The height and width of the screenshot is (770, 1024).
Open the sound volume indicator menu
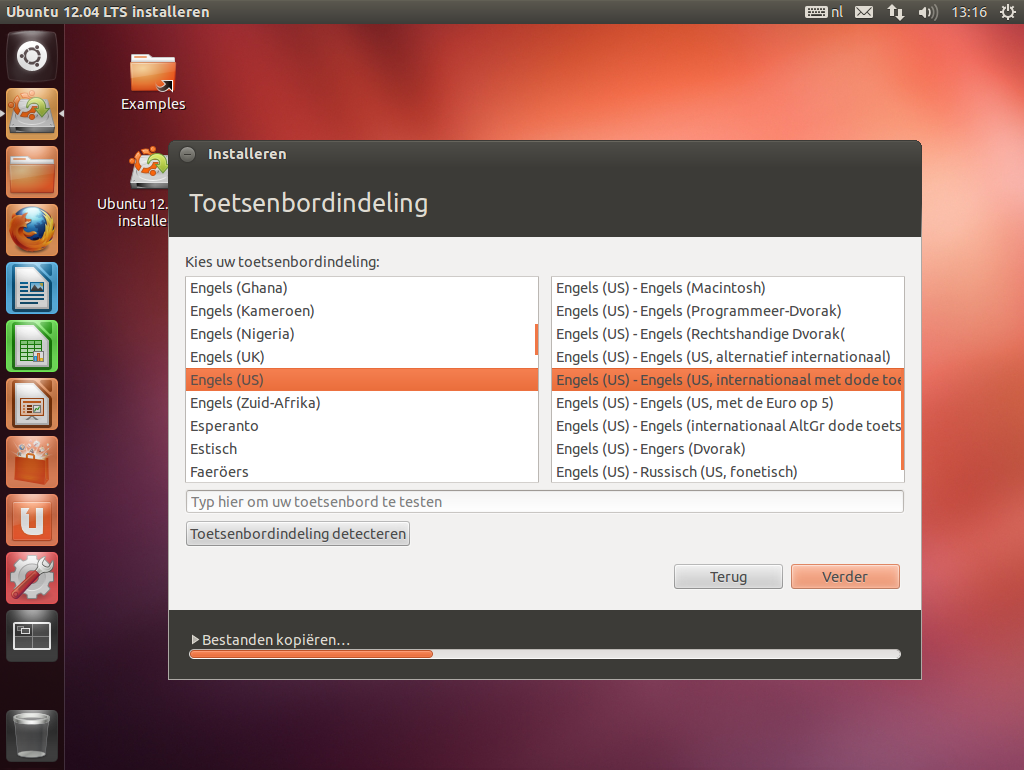pyautogui.click(x=928, y=12)
